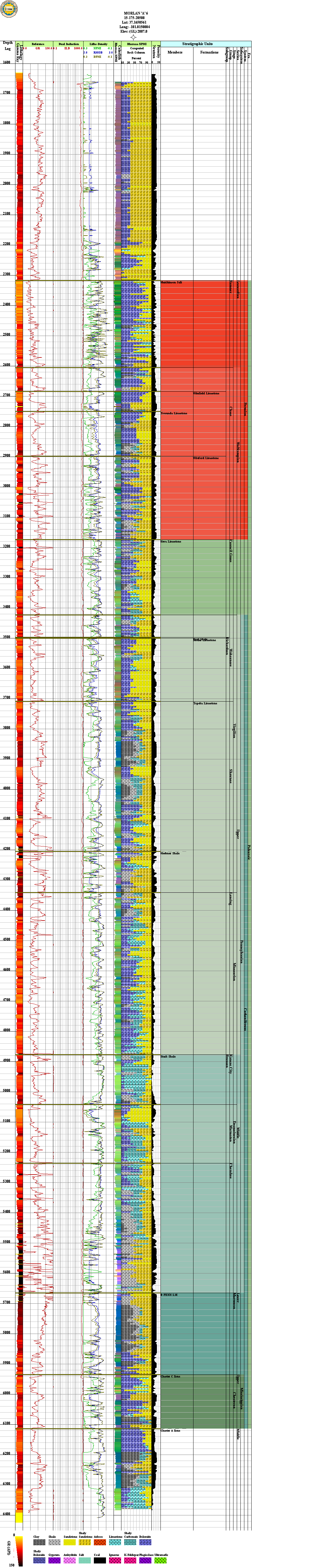The image size is (327, 1568).
Task: Select the 4500 depth label
Action: tap(7, 939)
